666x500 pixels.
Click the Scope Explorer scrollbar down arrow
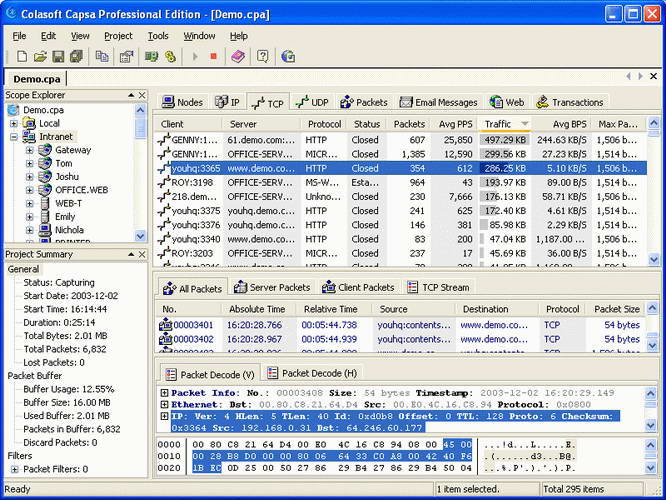pyautogui.click(x=141, y=236)
